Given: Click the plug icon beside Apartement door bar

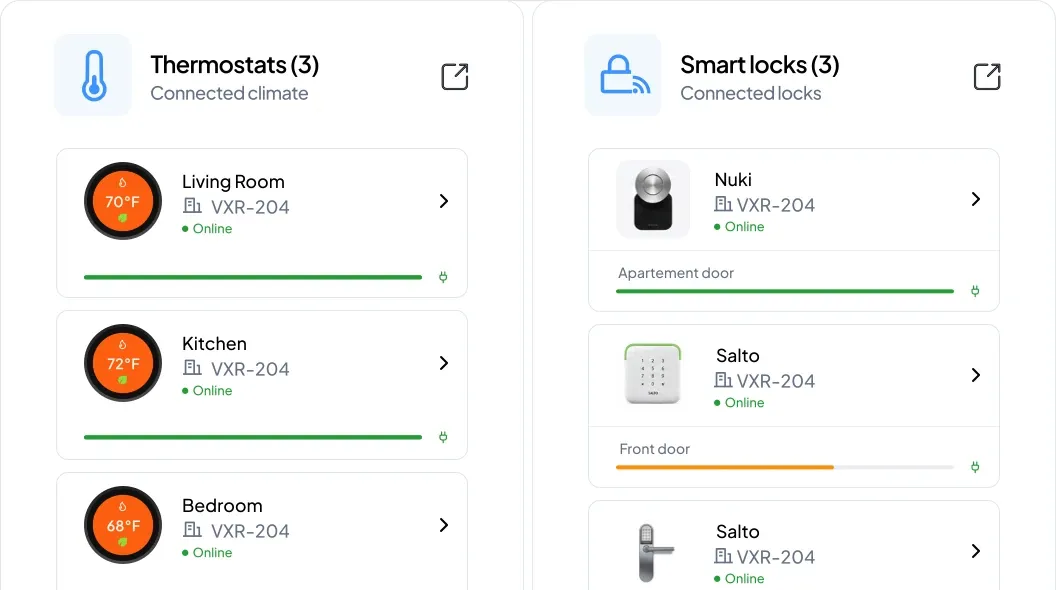Looking at the screenshot, I should tap(975, 291).
